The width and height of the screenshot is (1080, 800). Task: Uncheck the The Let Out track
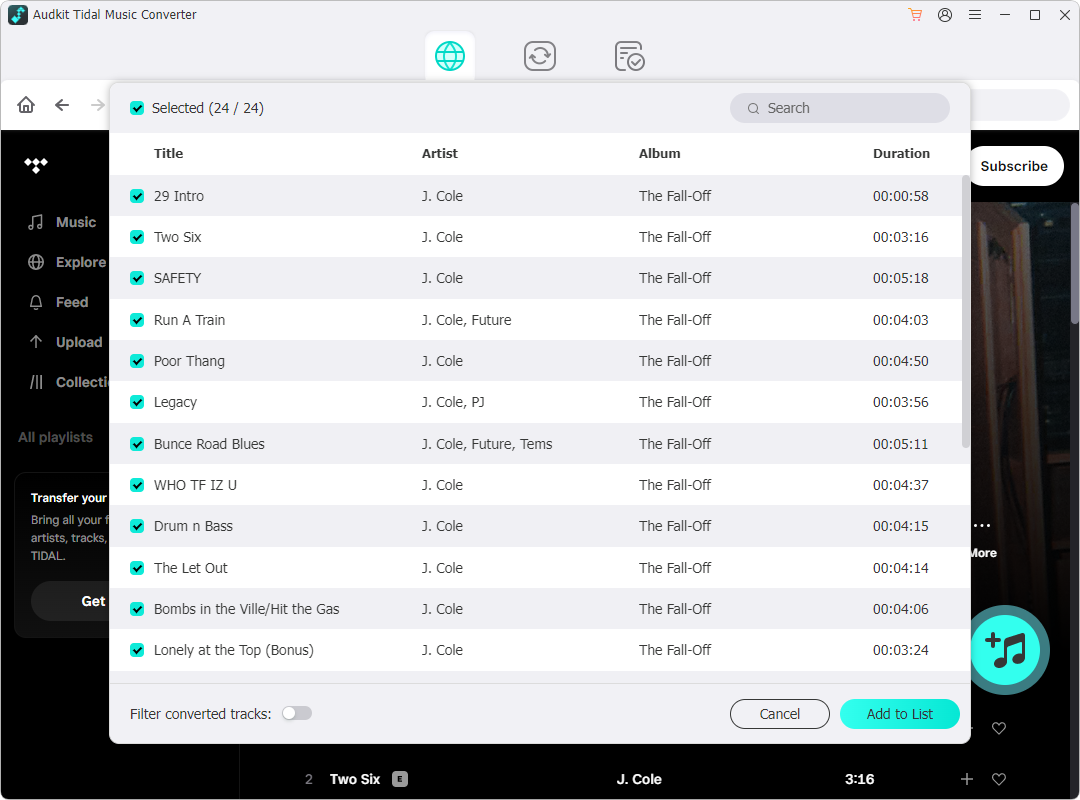pos(137,568)
